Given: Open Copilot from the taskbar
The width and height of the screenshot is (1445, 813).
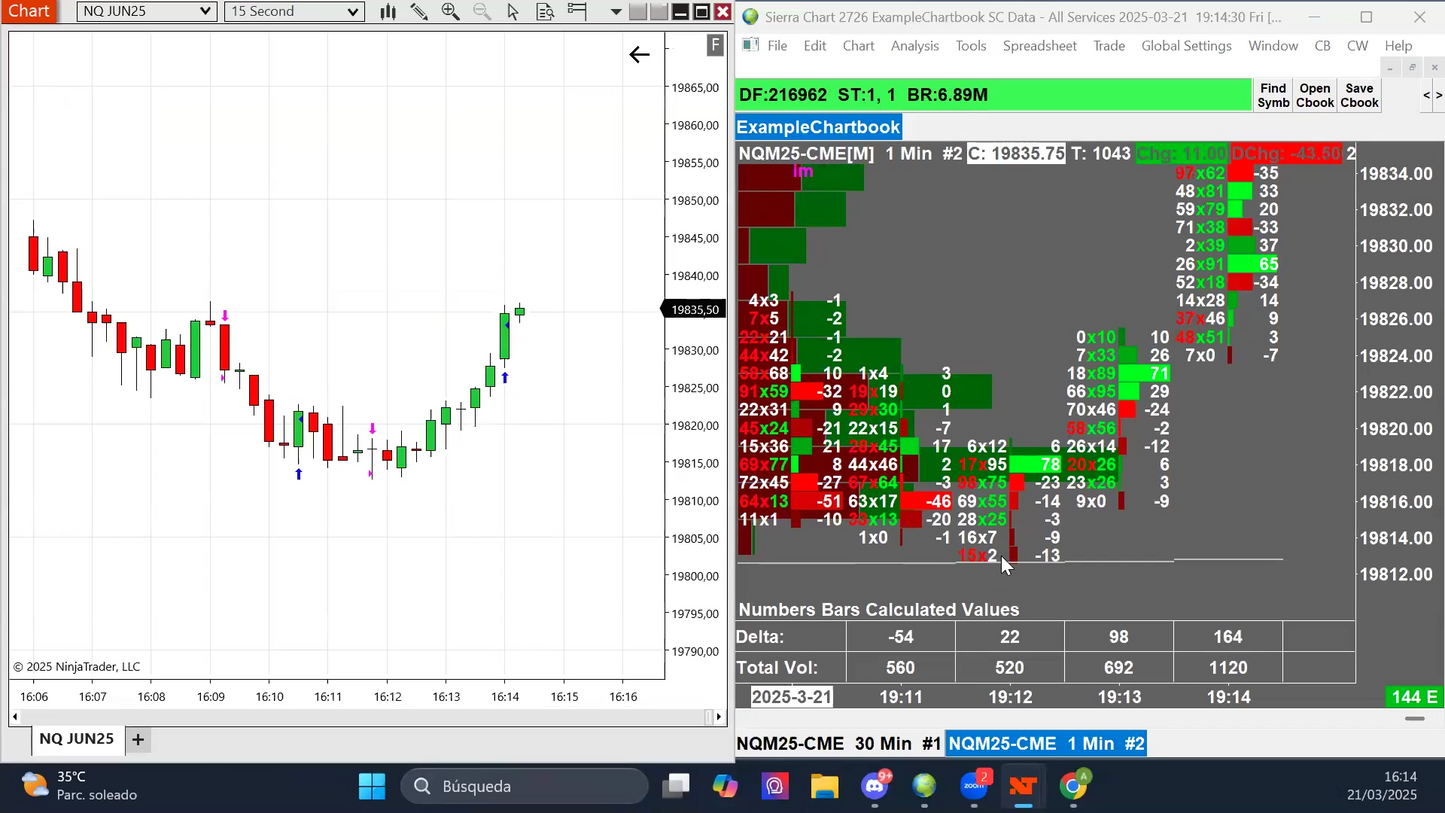Looking at the screenshot, I should point(725,787).
